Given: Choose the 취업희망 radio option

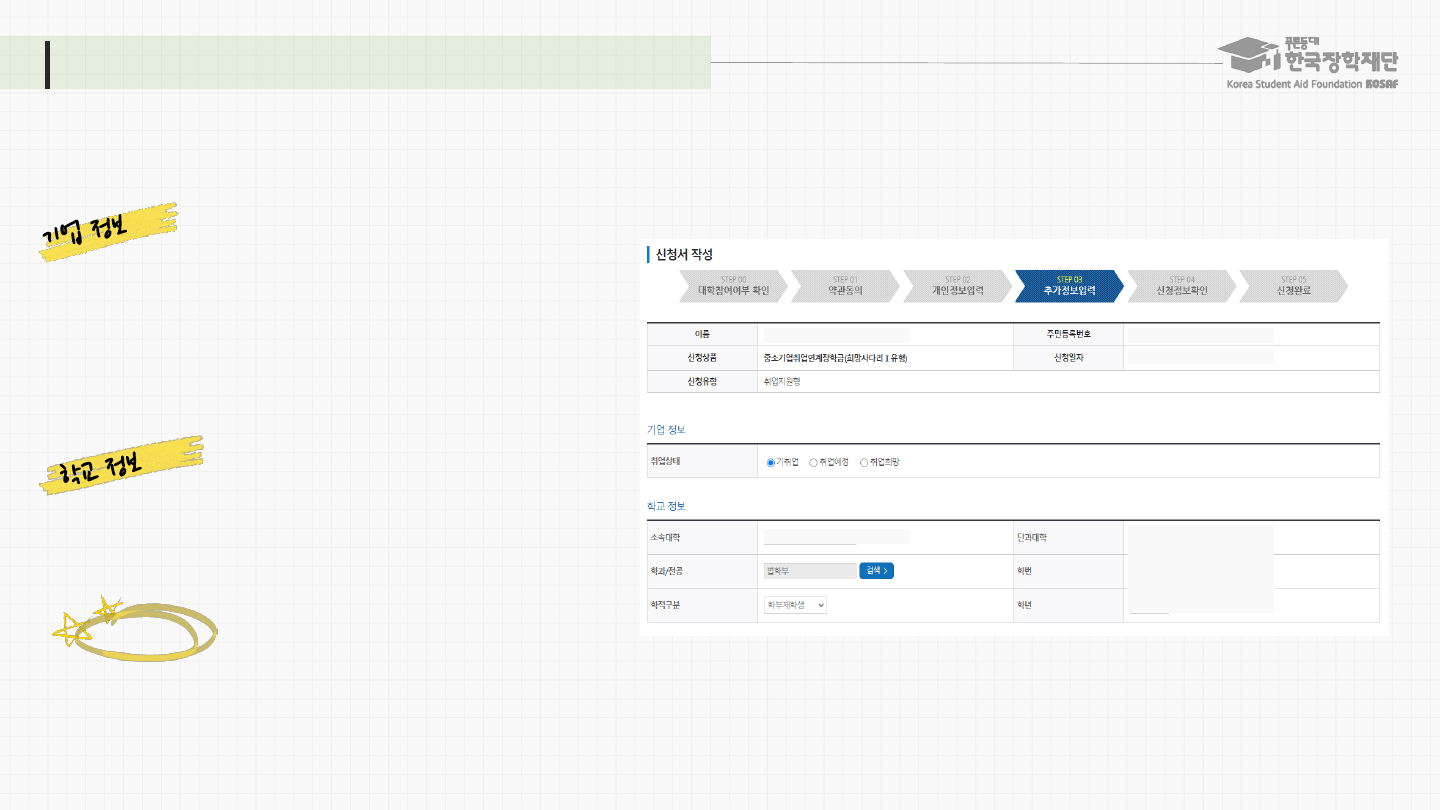Looking at the screenshot, I should 864,462.
